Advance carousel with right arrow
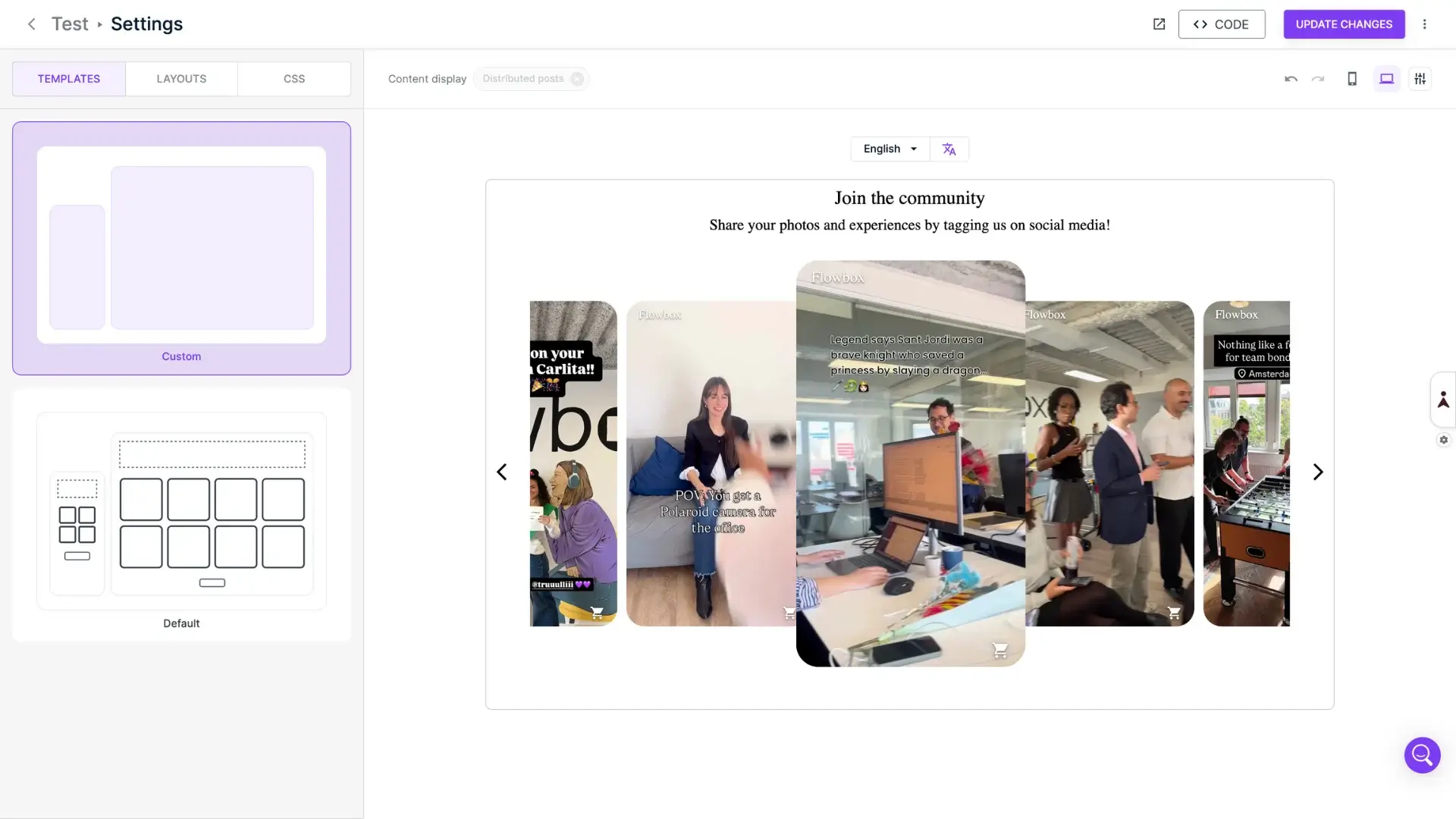This screenshot has width=1456, height=819. click(x=1318, y=472)
